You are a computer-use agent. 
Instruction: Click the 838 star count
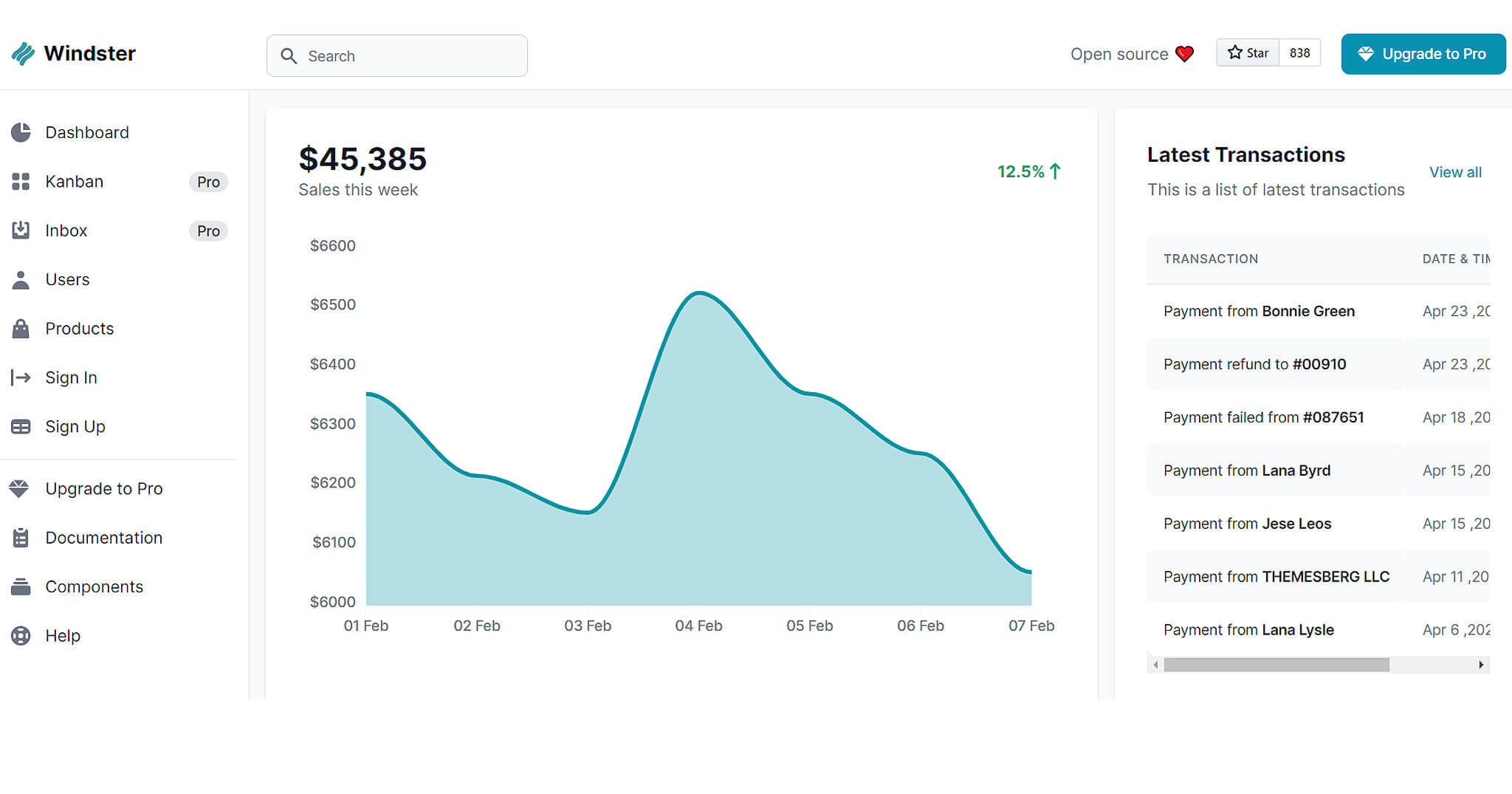point(1299,52)
